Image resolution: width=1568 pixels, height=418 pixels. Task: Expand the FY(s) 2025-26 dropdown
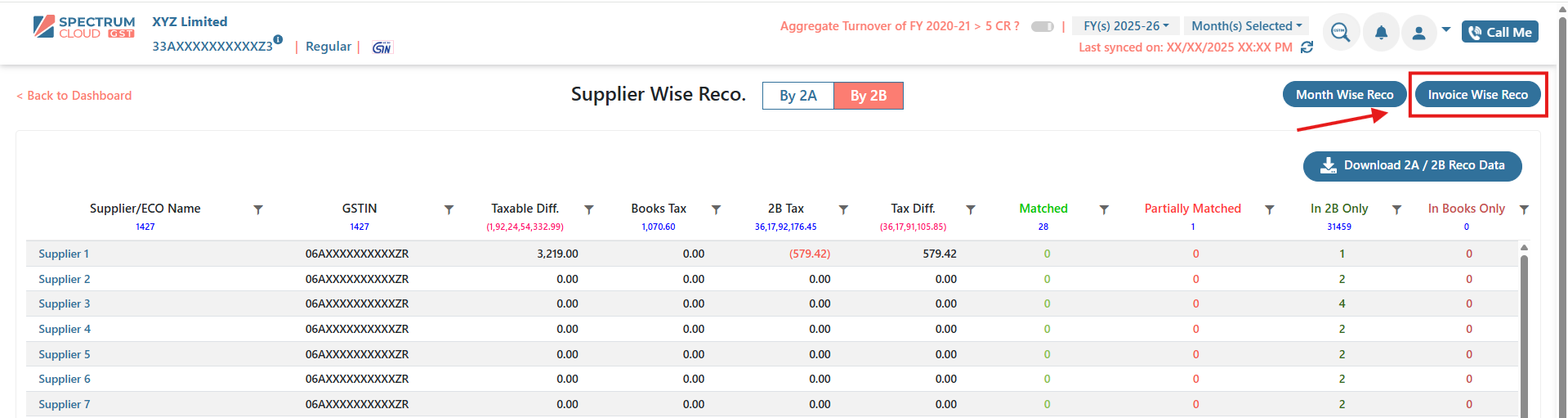pos(1125,26)
